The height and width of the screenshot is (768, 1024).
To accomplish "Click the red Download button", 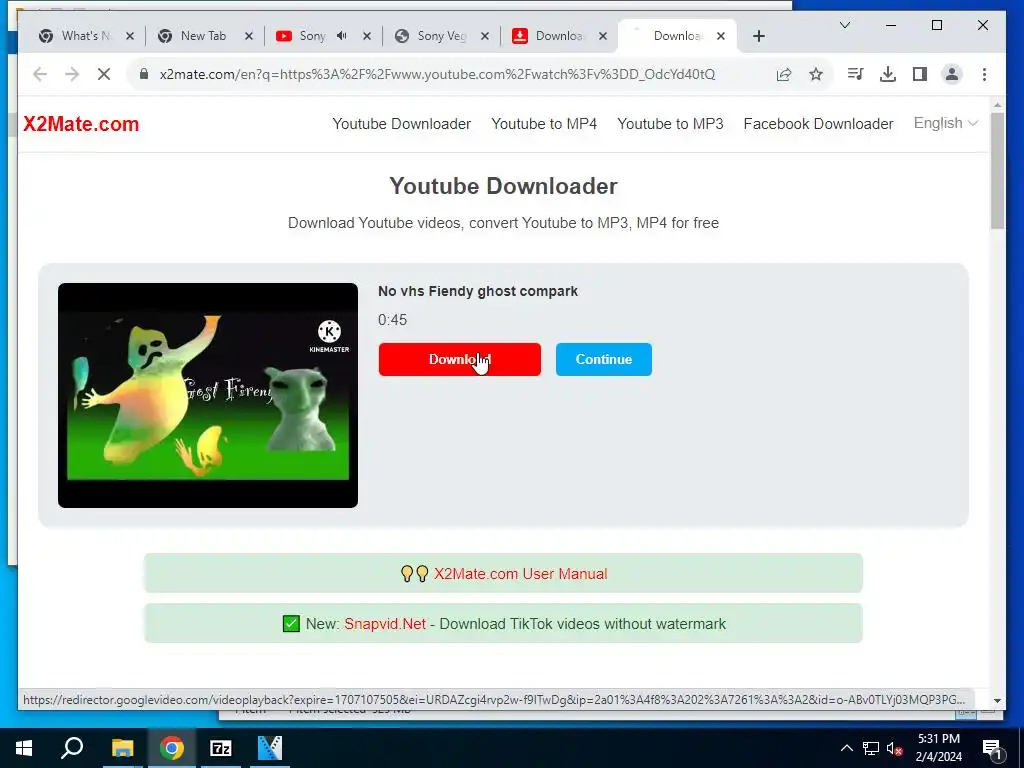I will click(x=459, y=359).
